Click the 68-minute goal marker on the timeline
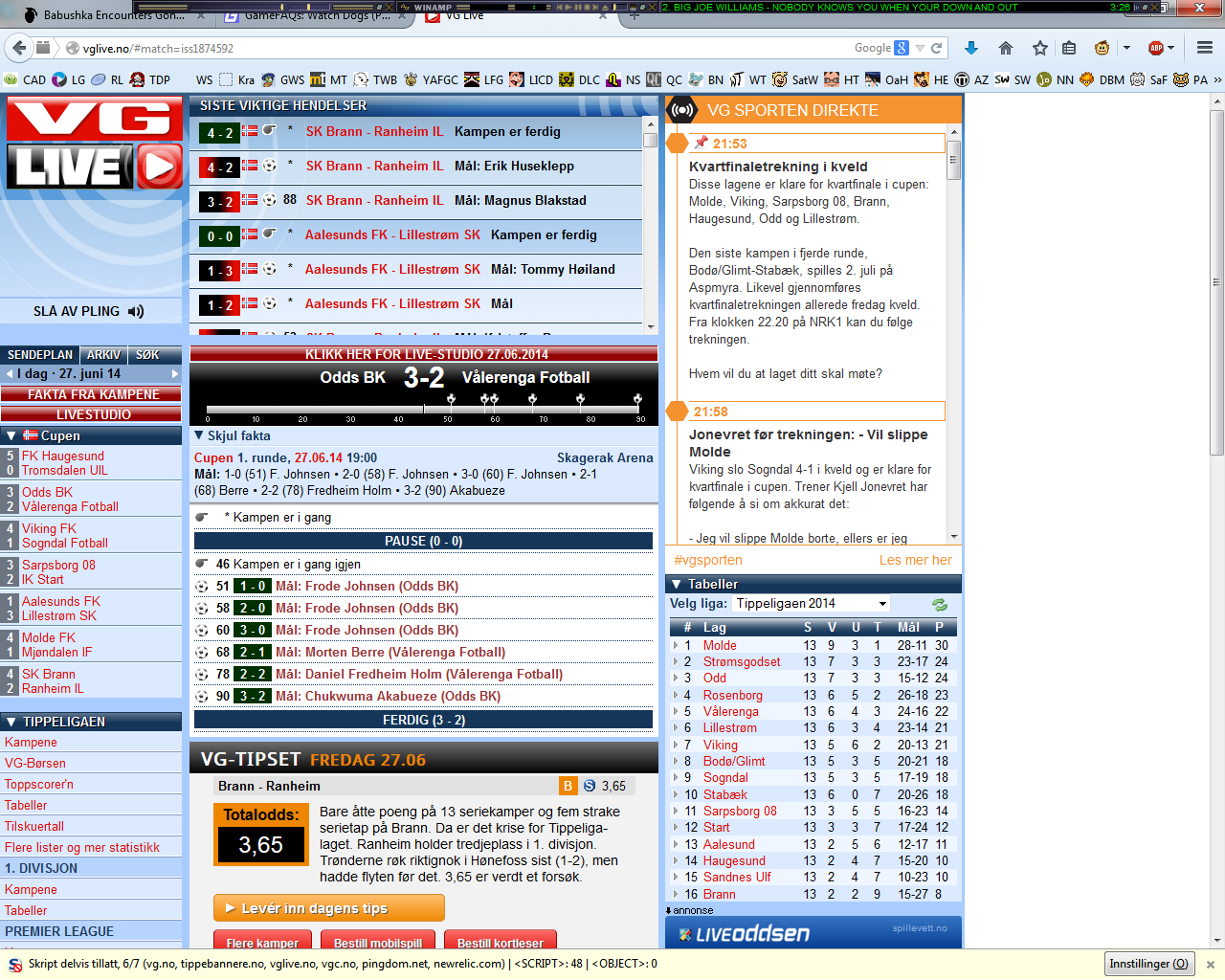1225x980 pixels. click(x=534, y=399)
